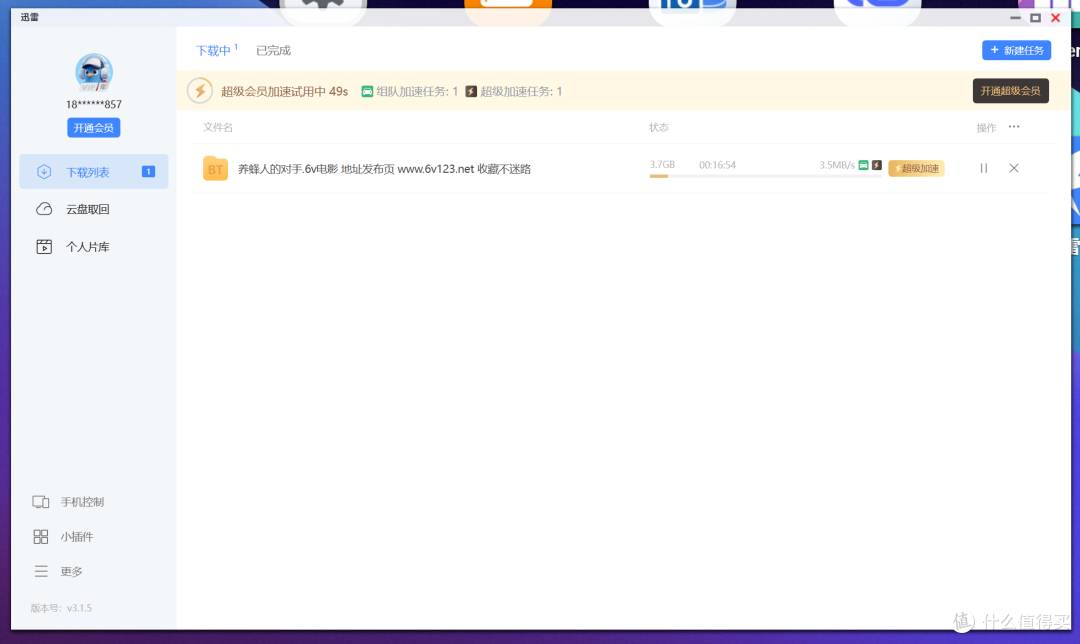Click the 开通超级会员 button

tap(1010, 91)
